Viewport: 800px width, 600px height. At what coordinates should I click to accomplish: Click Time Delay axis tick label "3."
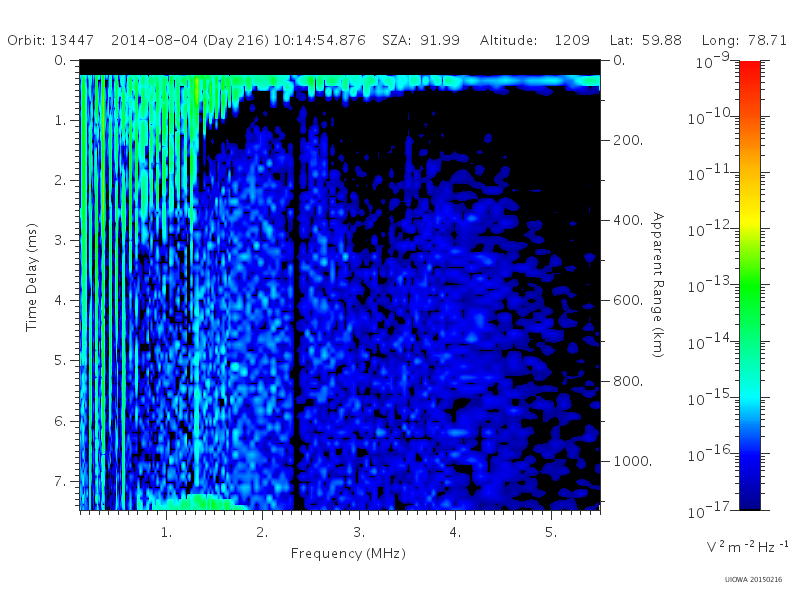click(60, 240)
